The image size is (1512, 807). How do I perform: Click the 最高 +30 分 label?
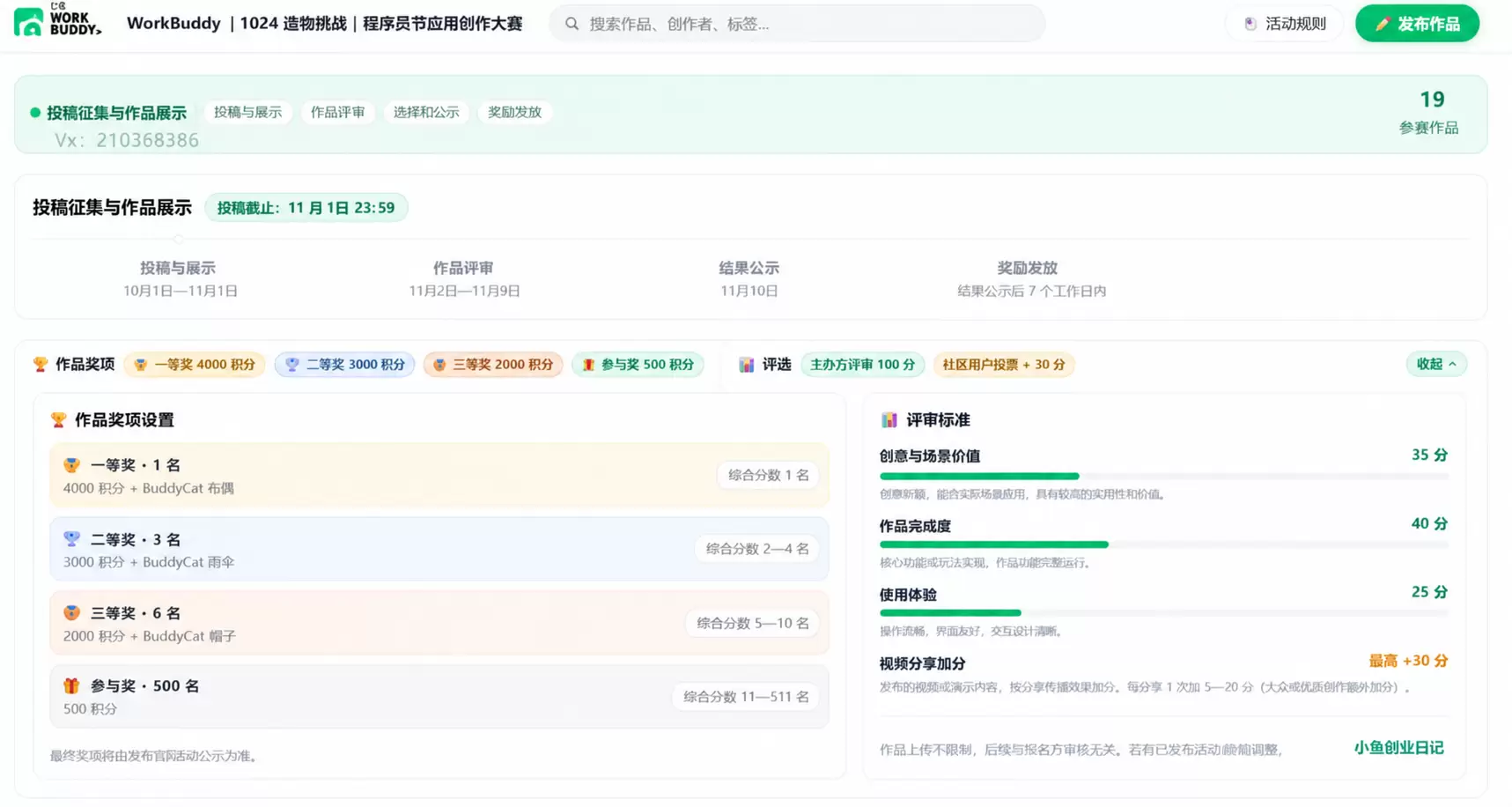coord(1408,661)
